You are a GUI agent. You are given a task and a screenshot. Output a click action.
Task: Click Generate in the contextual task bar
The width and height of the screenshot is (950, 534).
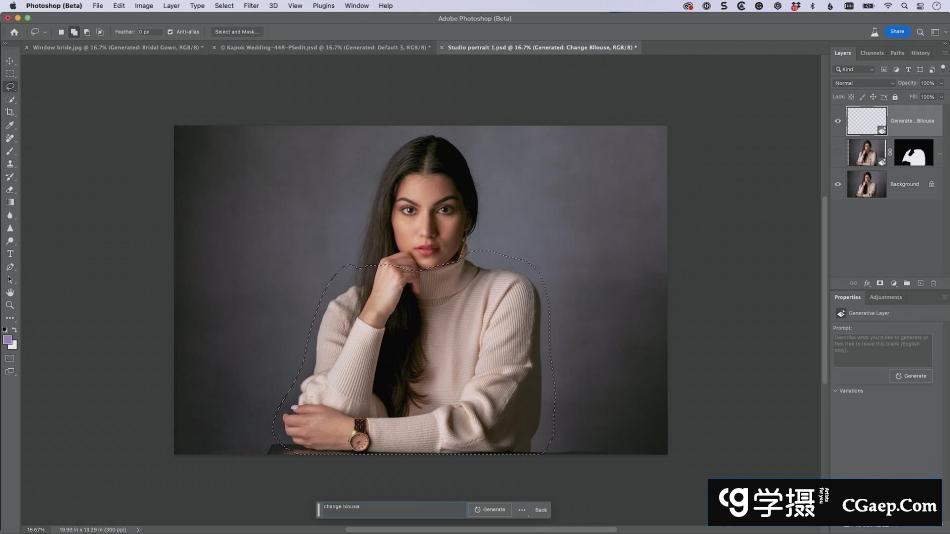click(490, 510)
